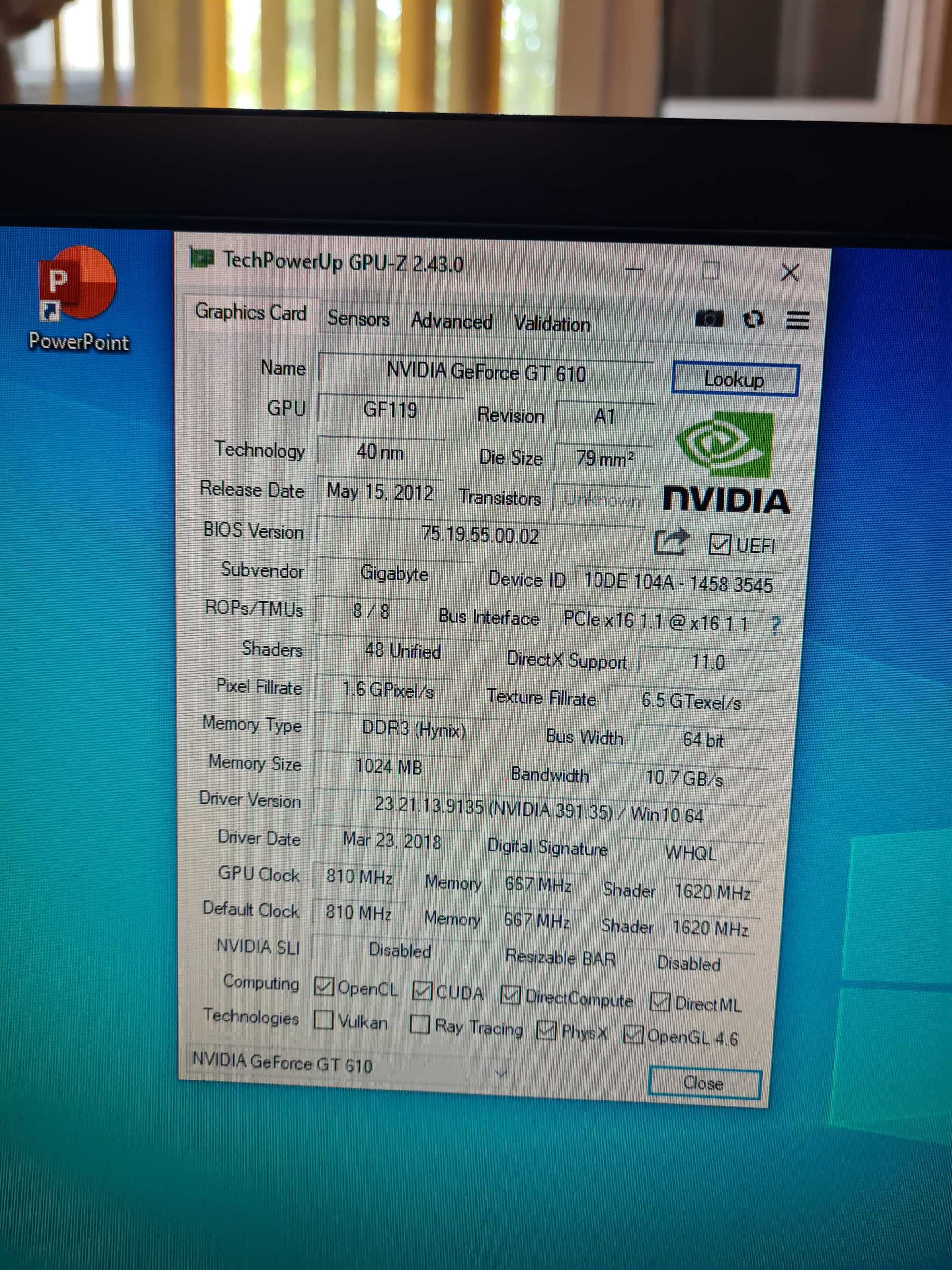Click the NVIDIA logo image
The height and width of the screenshot is (1270, 952).
726,462
